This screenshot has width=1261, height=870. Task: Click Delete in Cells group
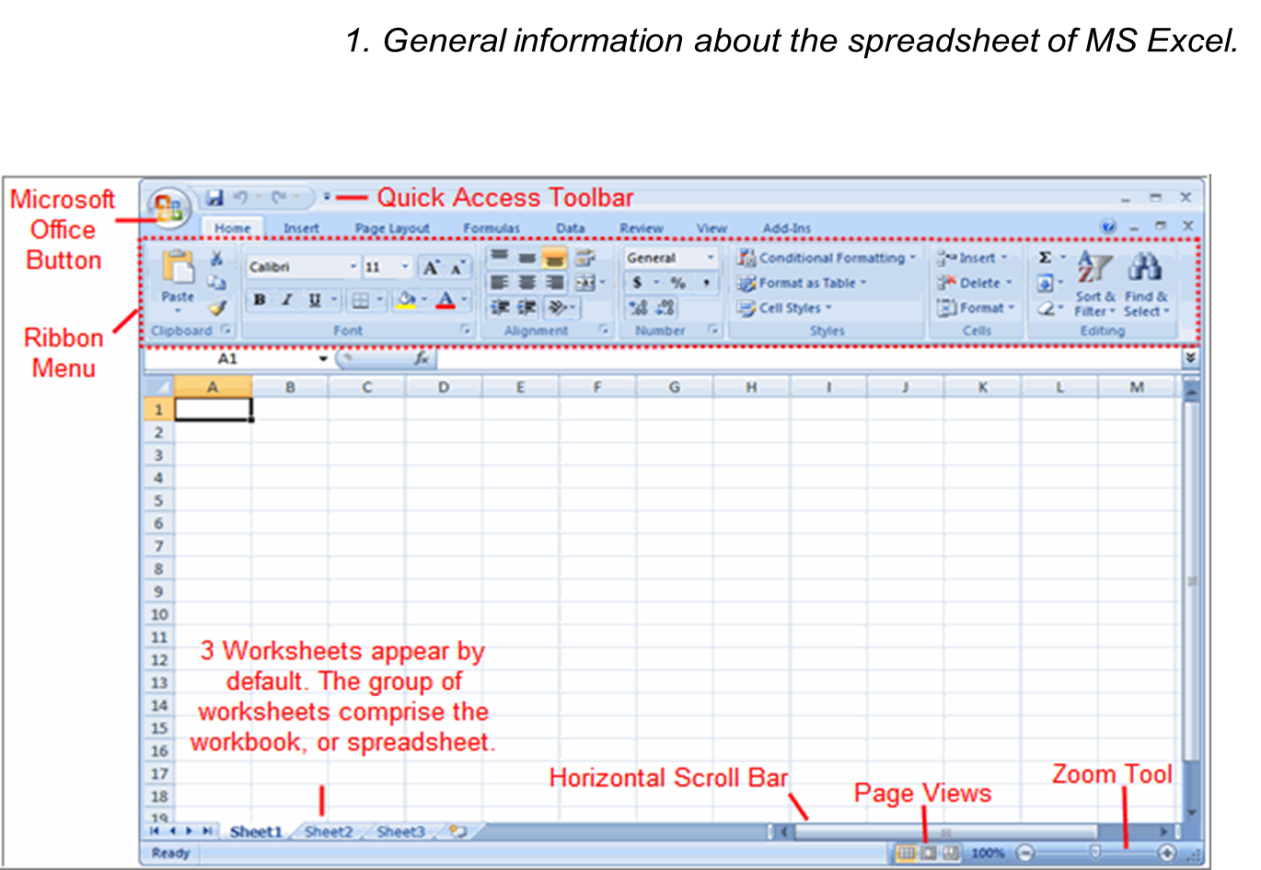(x=975, y=283)
